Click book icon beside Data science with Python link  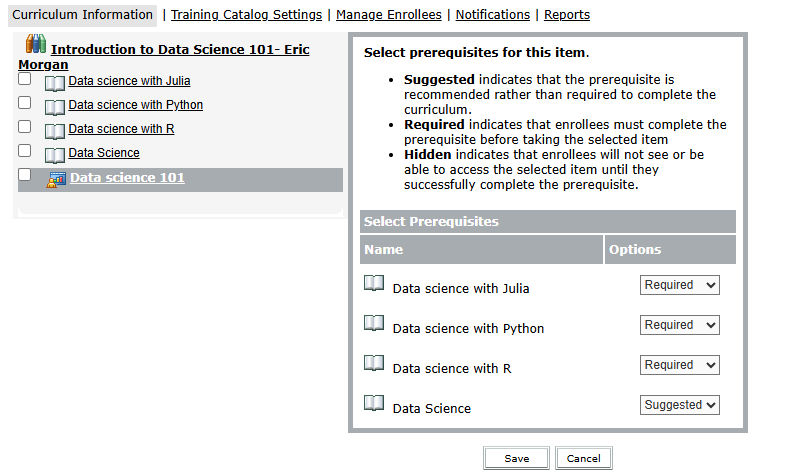[55, 107]
